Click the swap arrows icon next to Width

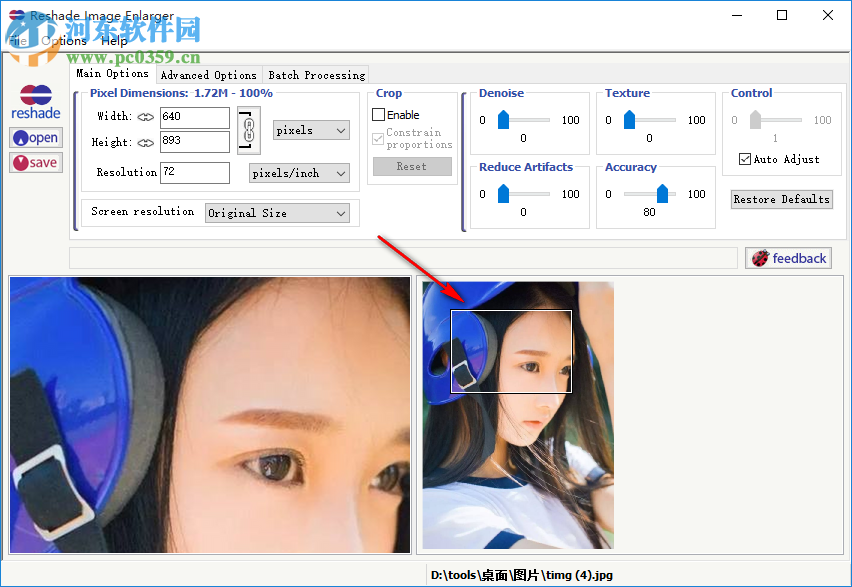(147, 118)
